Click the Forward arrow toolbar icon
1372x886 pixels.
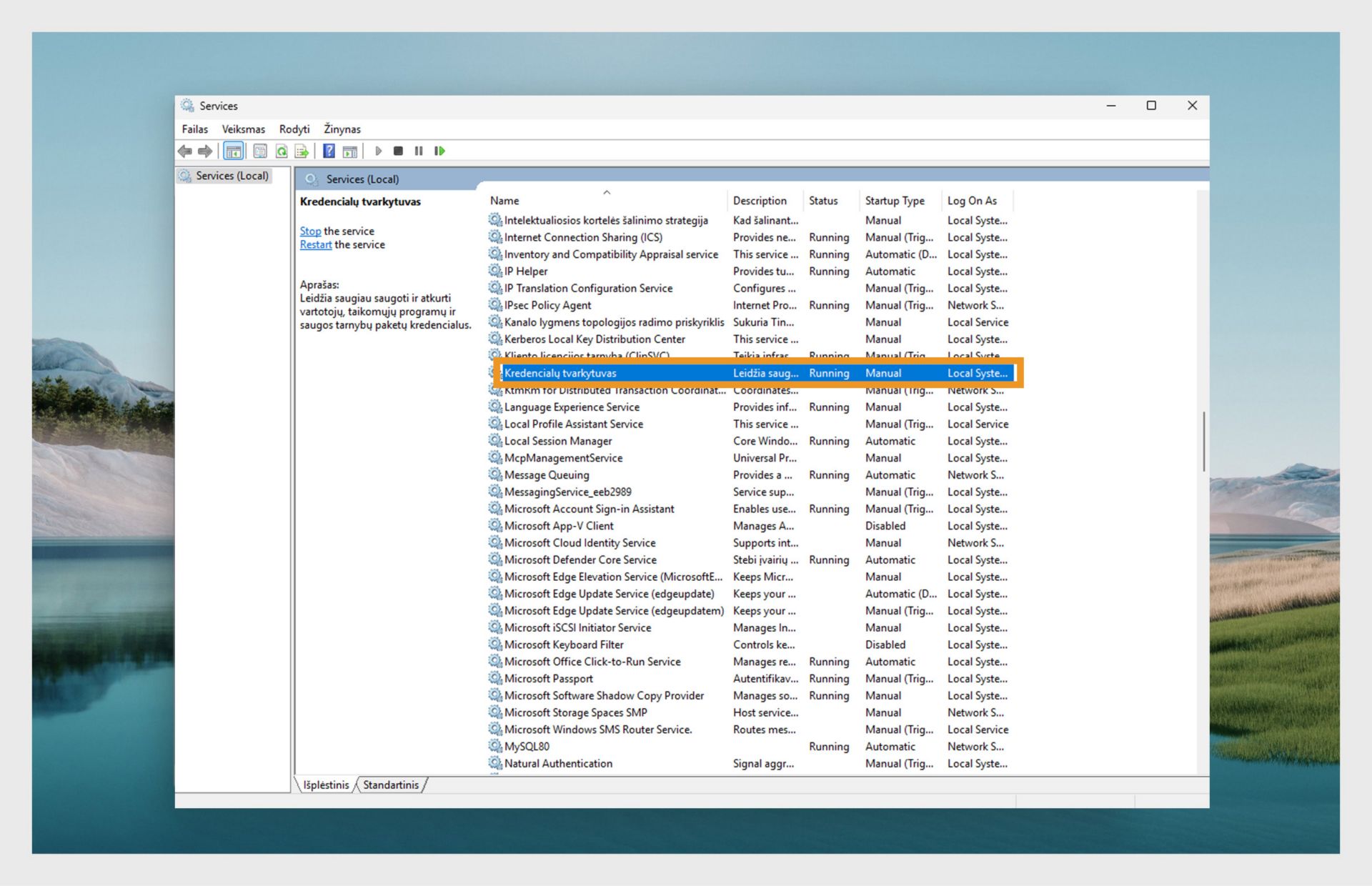click(205, 151)
